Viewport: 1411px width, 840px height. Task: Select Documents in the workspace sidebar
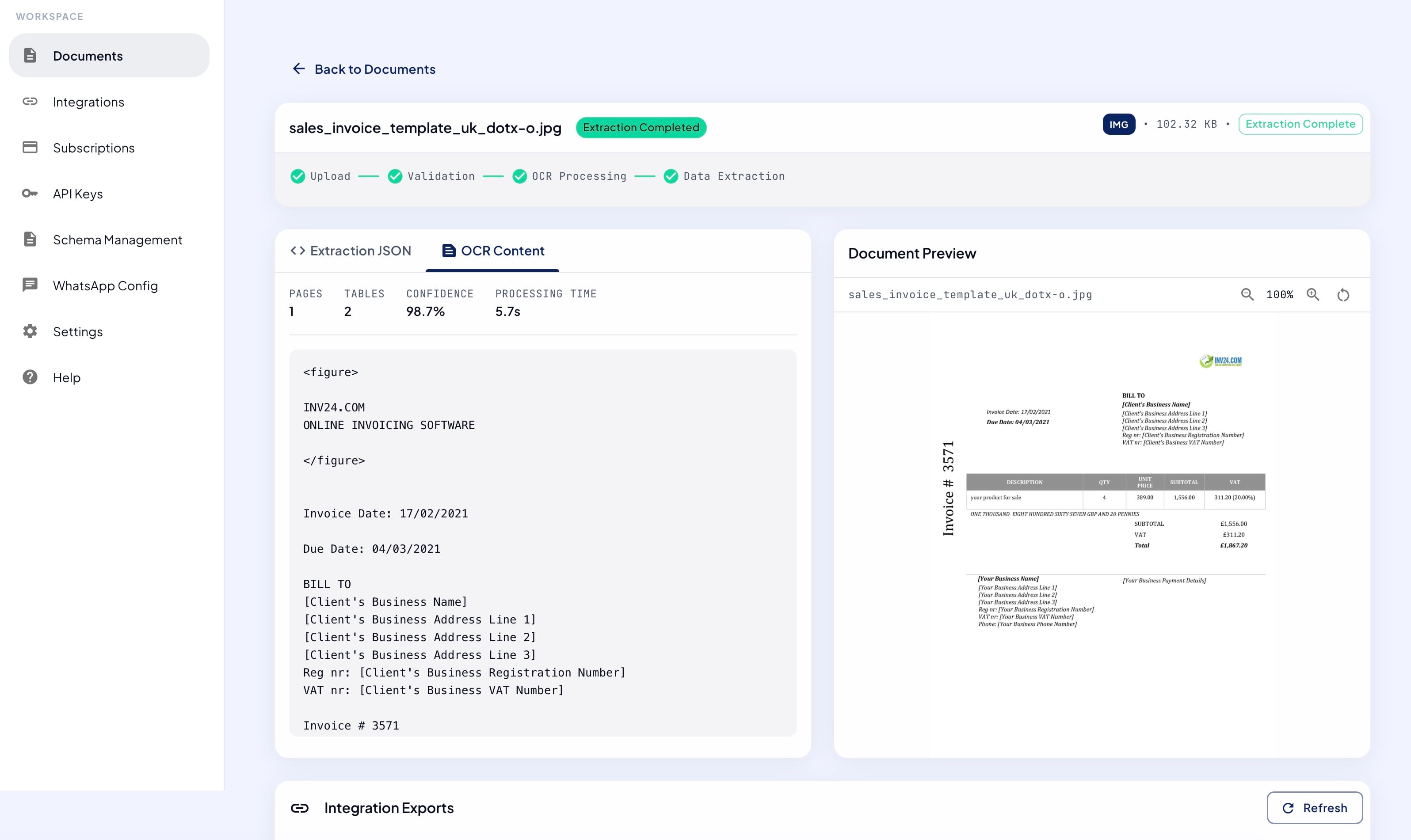pos(88,56)
